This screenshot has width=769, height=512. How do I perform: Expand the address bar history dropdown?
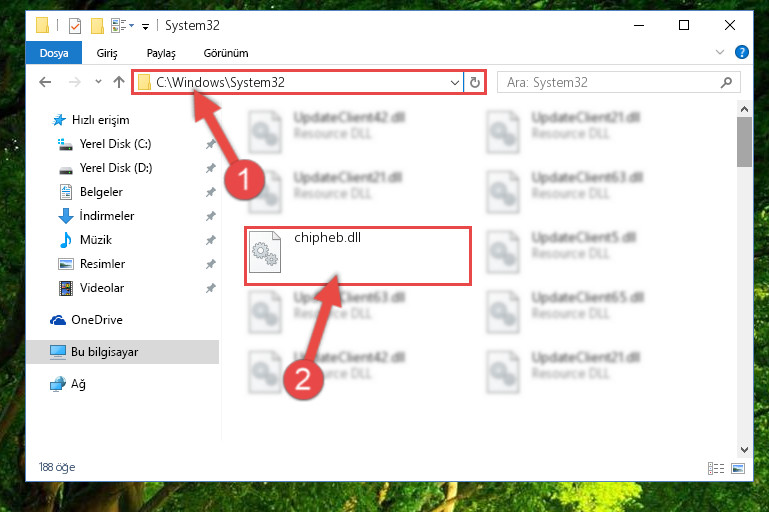[x=455, y=82]
